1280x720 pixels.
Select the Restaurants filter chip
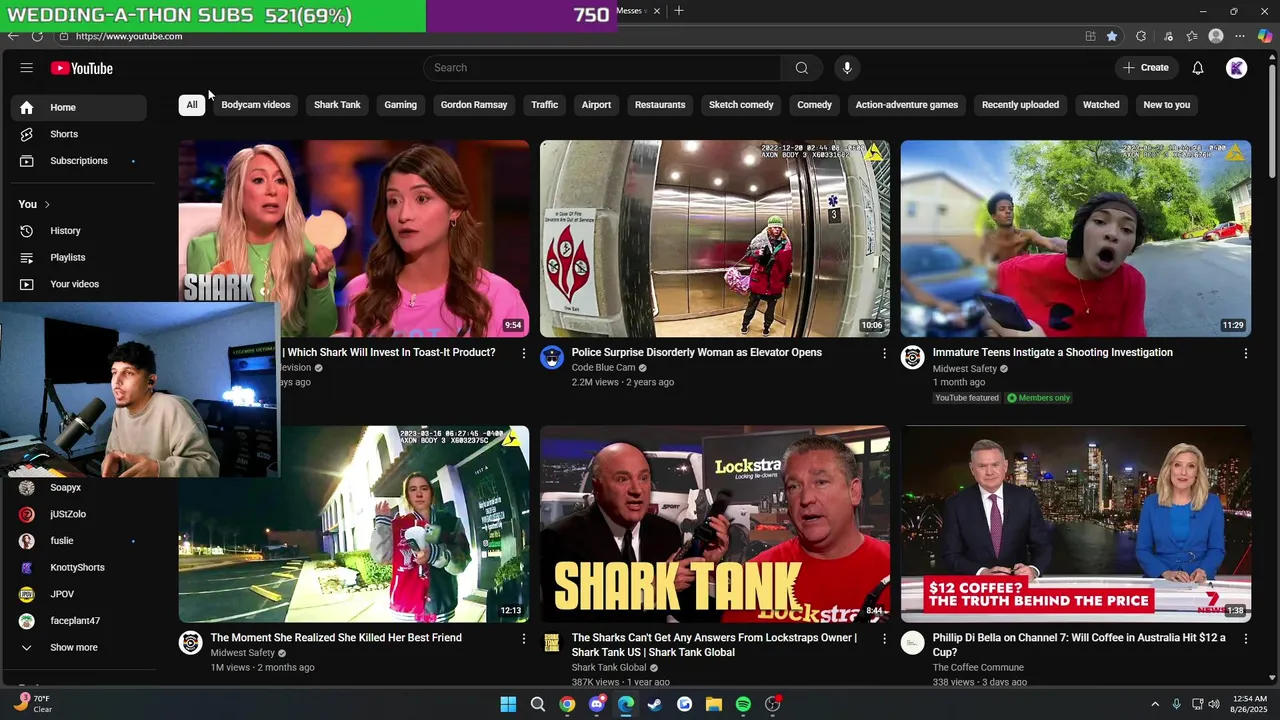coord(660,105)
